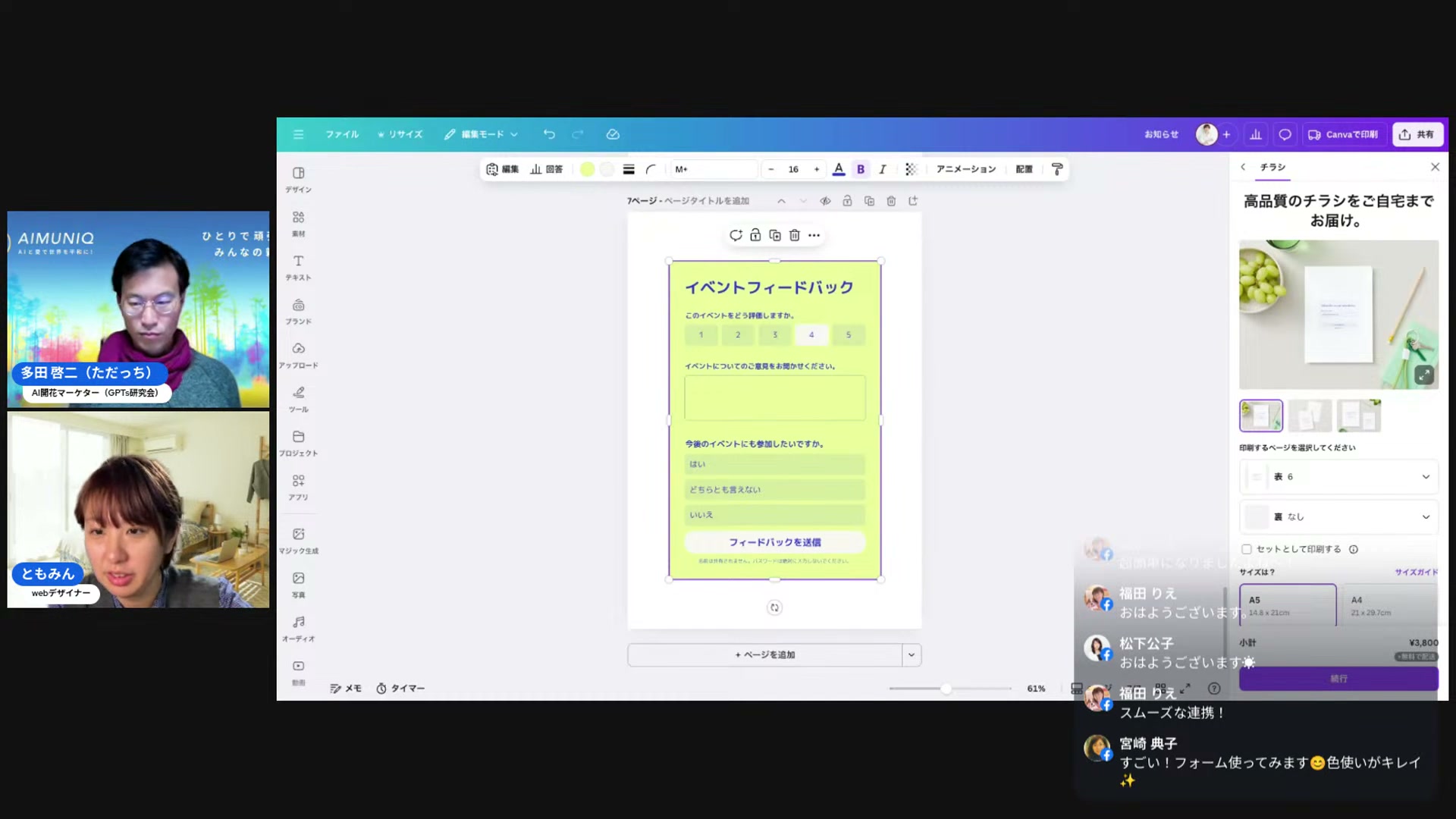Screen dimensions: 1456x819
Task: Expand the 編集モード dropdown
Action: [x=482, y=134]
